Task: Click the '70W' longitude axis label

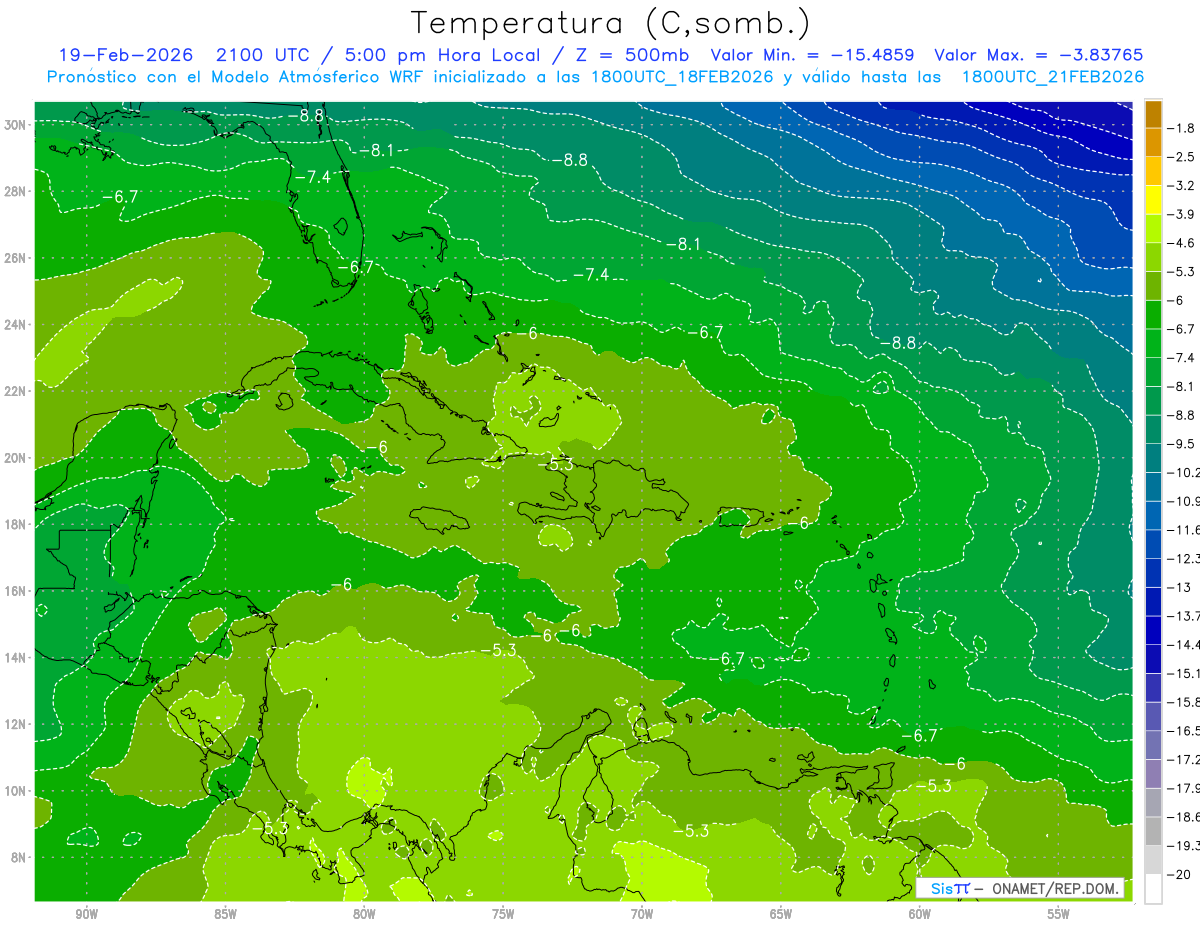Action: [642, 915]
